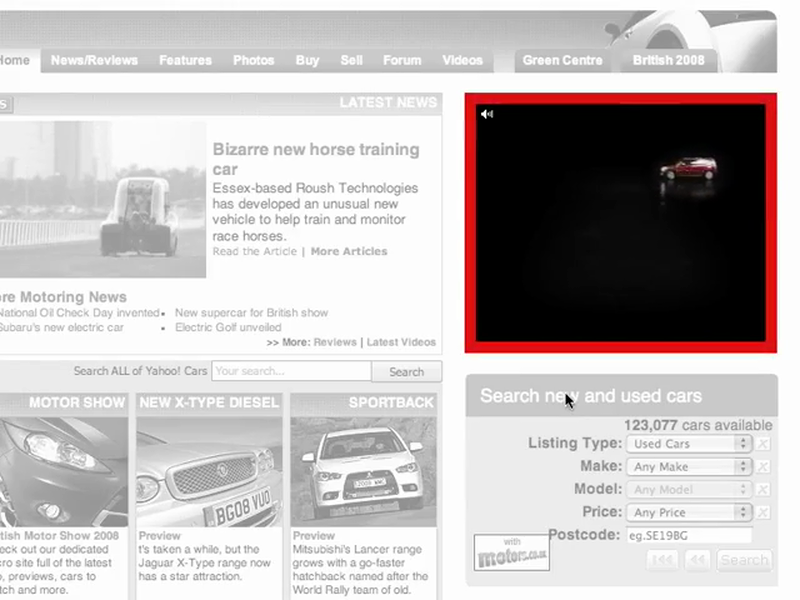
Task: Clear the Model selection with X
Action: (763, 490)
